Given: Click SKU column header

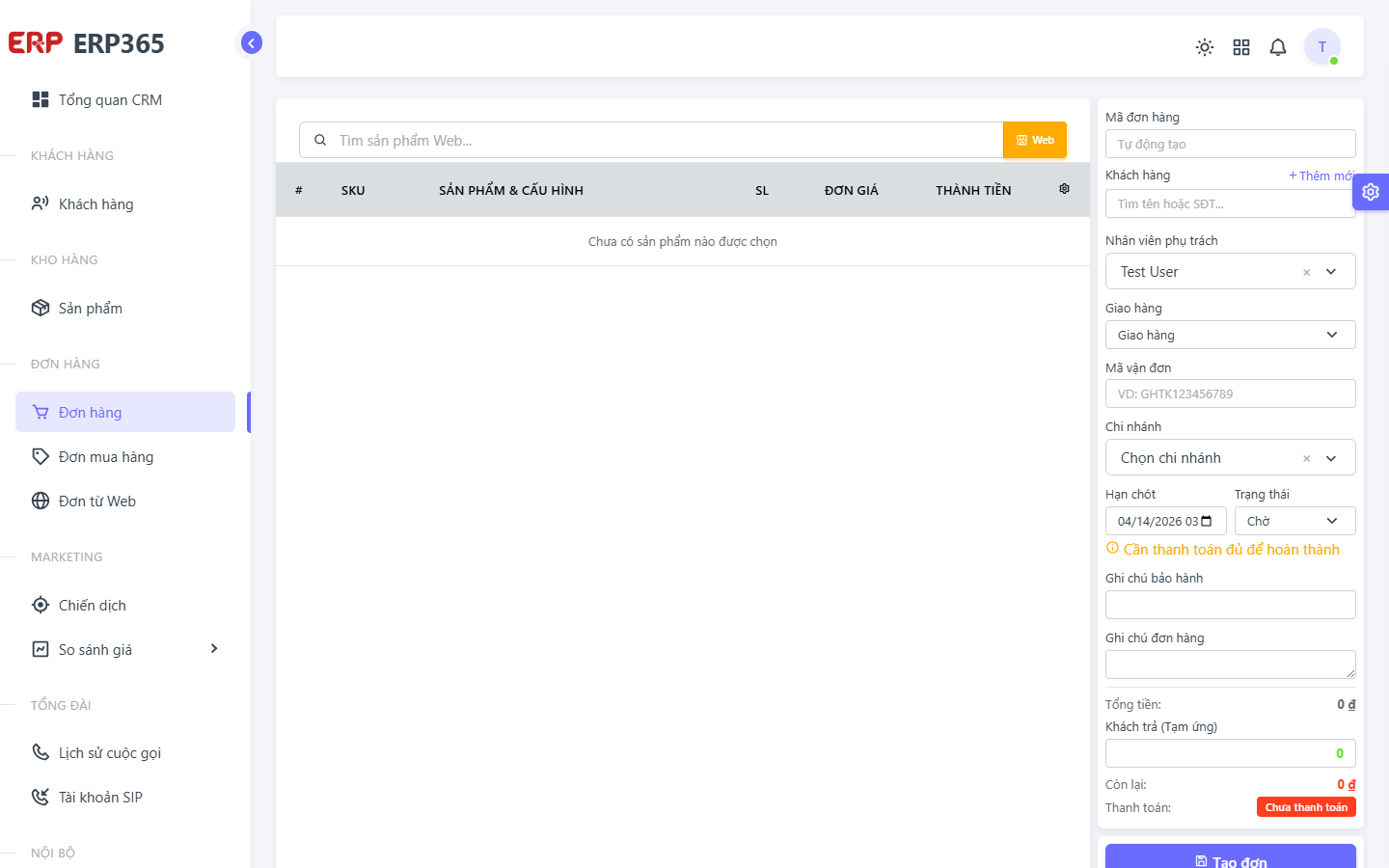Looking at the screenshot, I should click(x=353, y=190).
